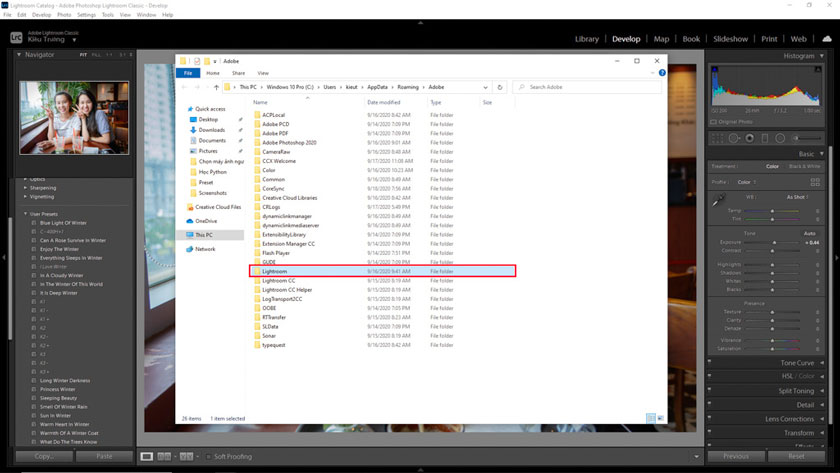840x473 pixels.
Task: Select the Graduated Filter tool
Action: pyautogui.click(x=765, y=138)
